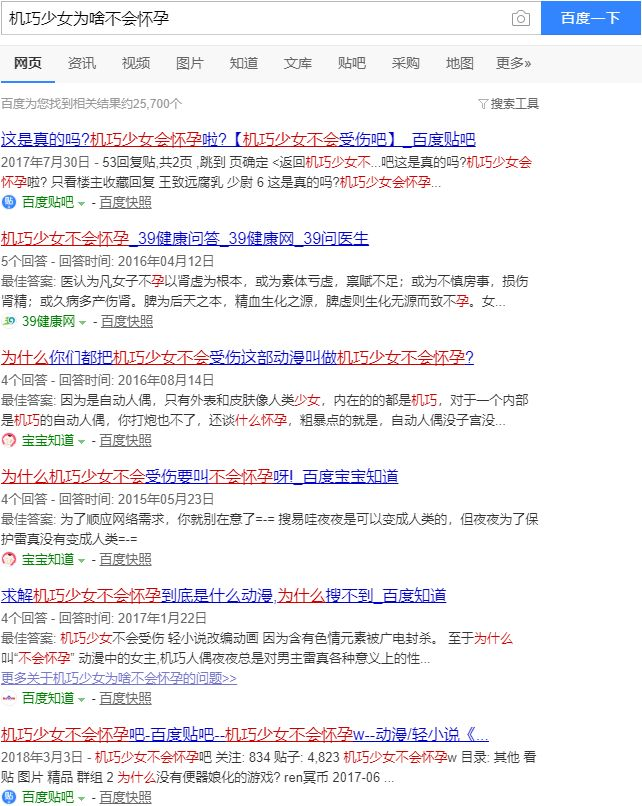The image size is (642, 806).
Task: Expand the arrow after 百度贴吧, first result
Action: [81, 204]
